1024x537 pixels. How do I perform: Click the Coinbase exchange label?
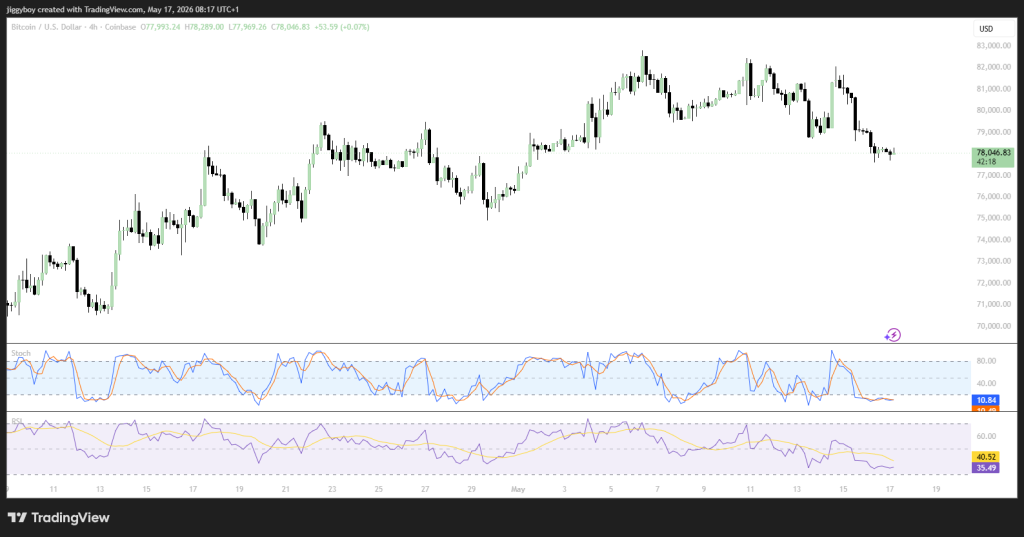point(116,27)
